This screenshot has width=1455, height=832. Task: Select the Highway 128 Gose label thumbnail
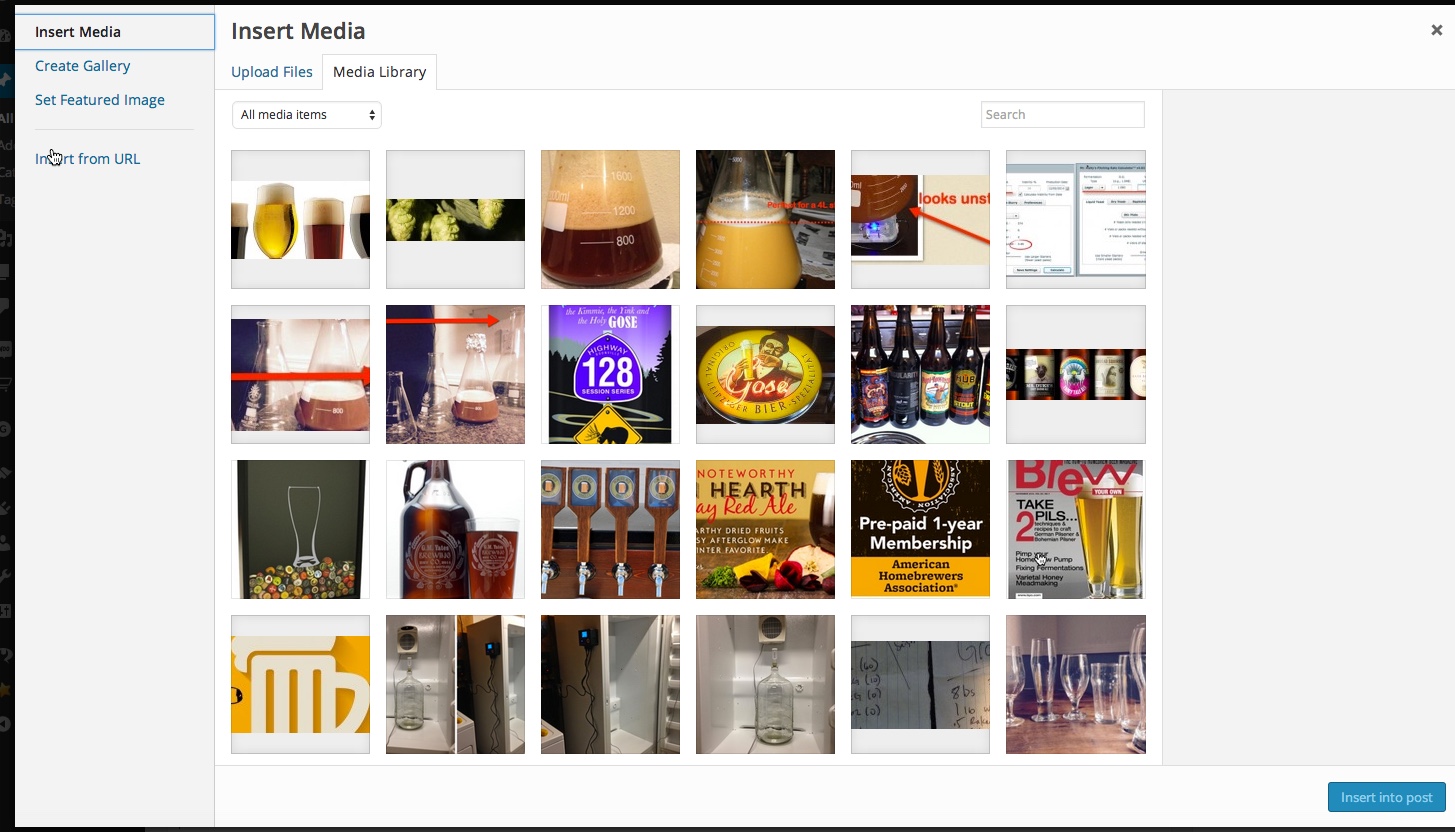tap(610, 374)
